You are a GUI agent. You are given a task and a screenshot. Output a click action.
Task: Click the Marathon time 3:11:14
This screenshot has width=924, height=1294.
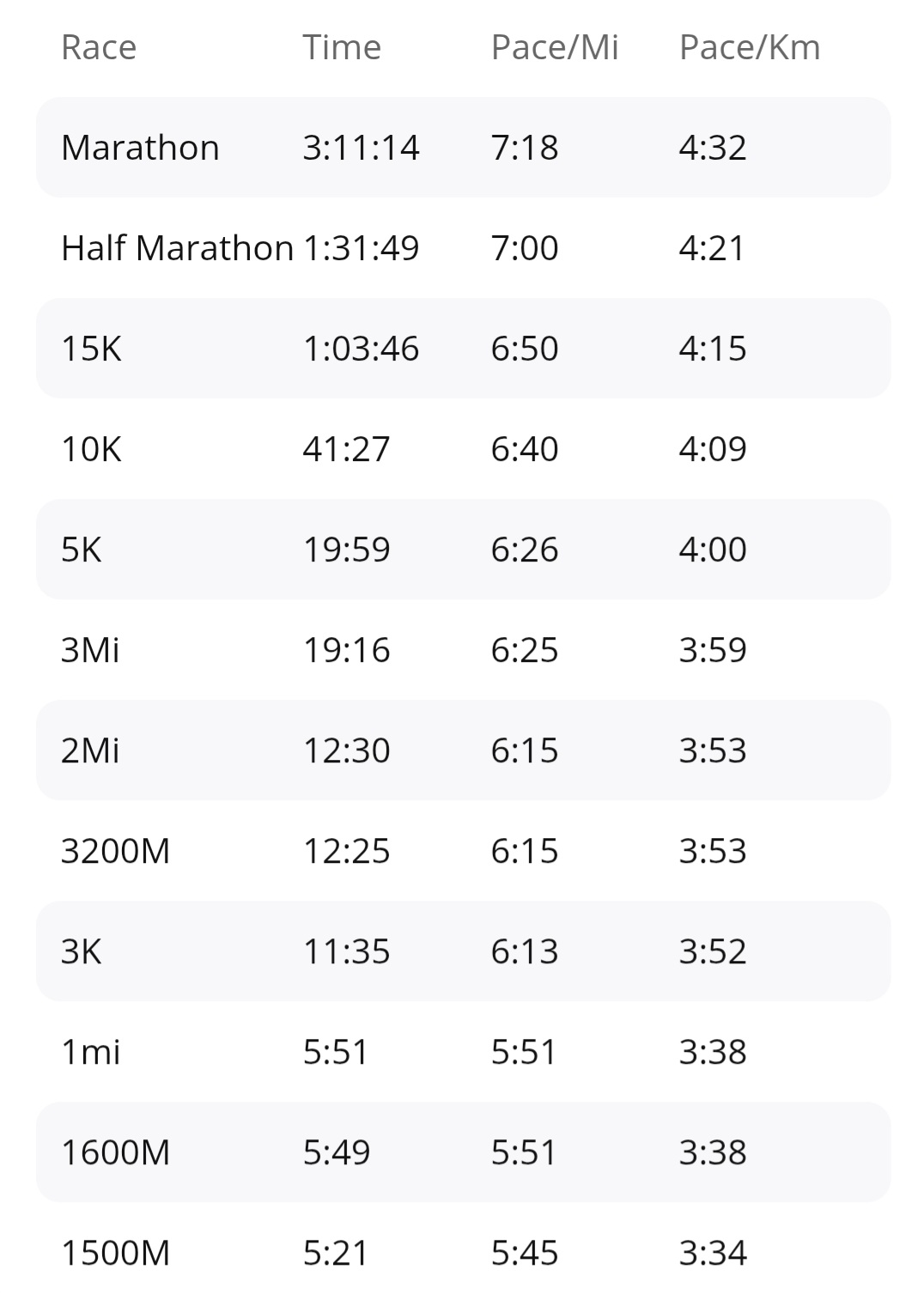(x=361, y=148)
